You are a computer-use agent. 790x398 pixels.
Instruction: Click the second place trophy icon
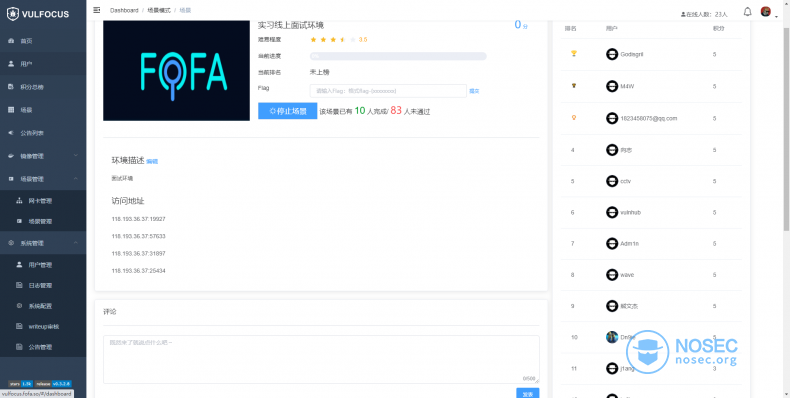[x=573, y=86]
